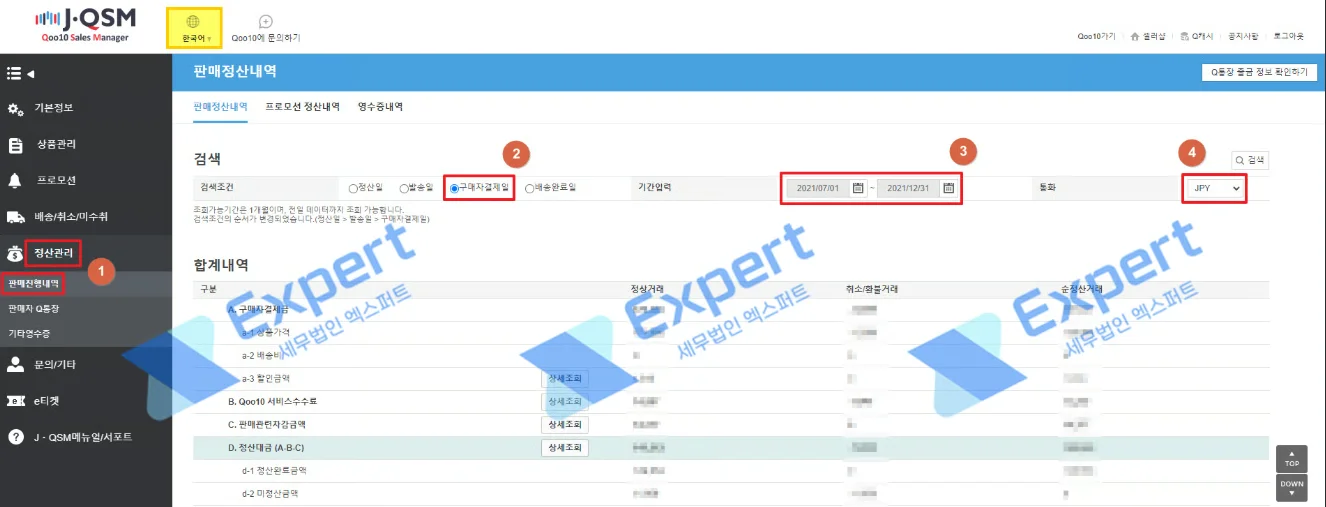This screenshot has height=507, width=1326.
Task: Open the start date calendar icon
Action: click(858, 187)
